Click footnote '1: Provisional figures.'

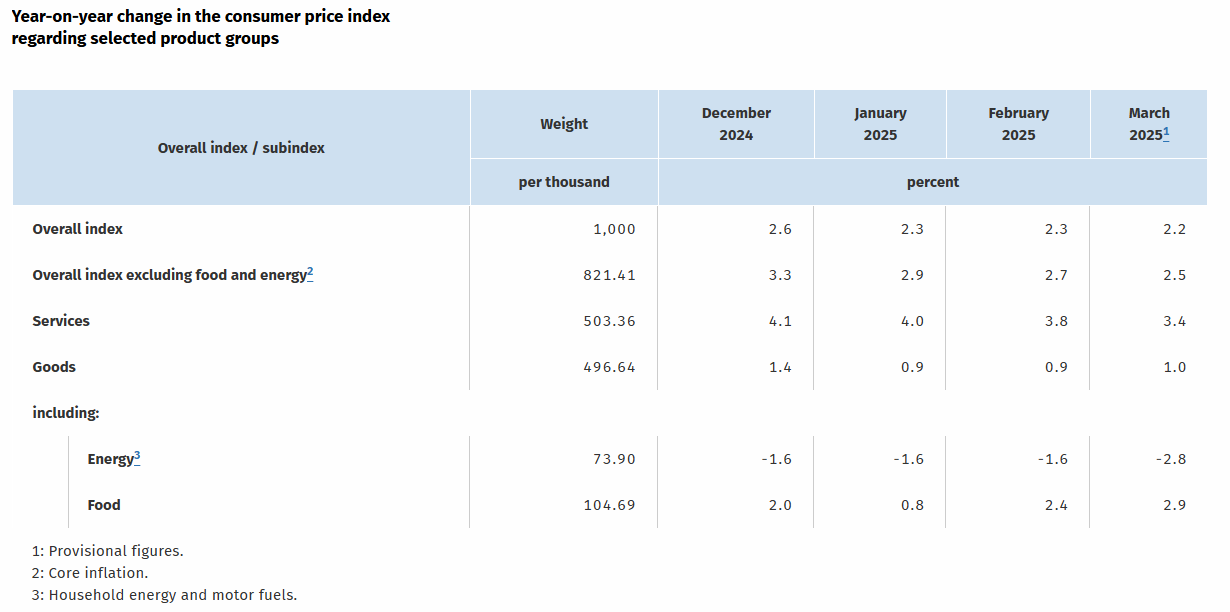click(108, 551)
